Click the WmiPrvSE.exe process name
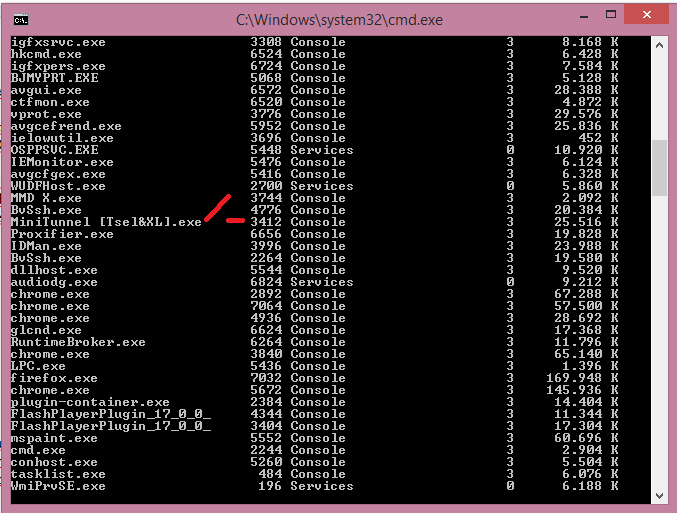 (x=58, y=486)
